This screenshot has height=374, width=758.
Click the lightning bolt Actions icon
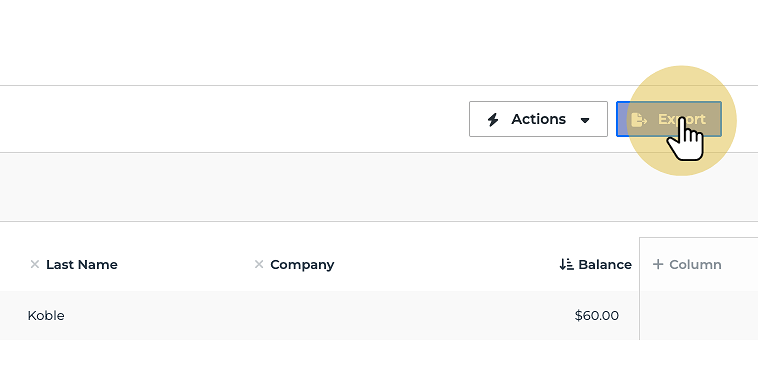[493, 119]
